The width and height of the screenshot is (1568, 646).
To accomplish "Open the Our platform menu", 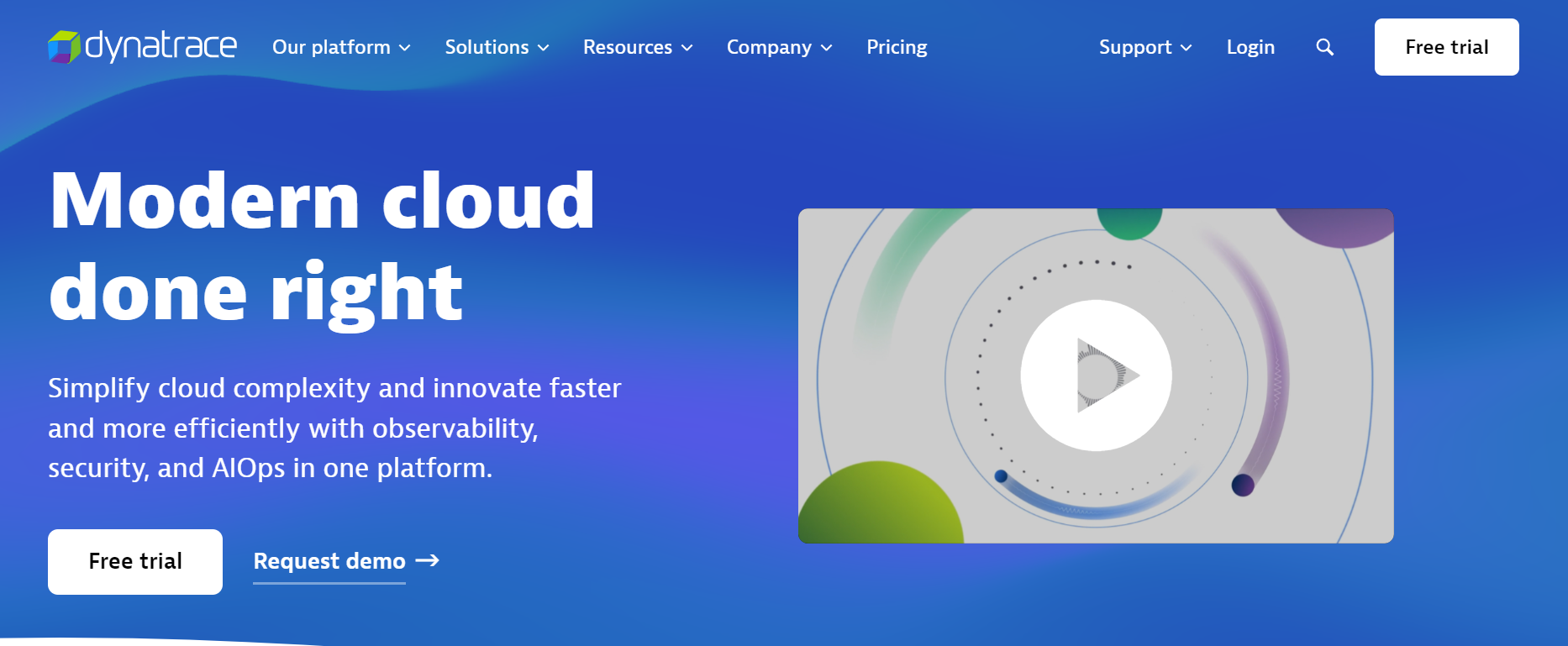I will (x=342, y=47).
